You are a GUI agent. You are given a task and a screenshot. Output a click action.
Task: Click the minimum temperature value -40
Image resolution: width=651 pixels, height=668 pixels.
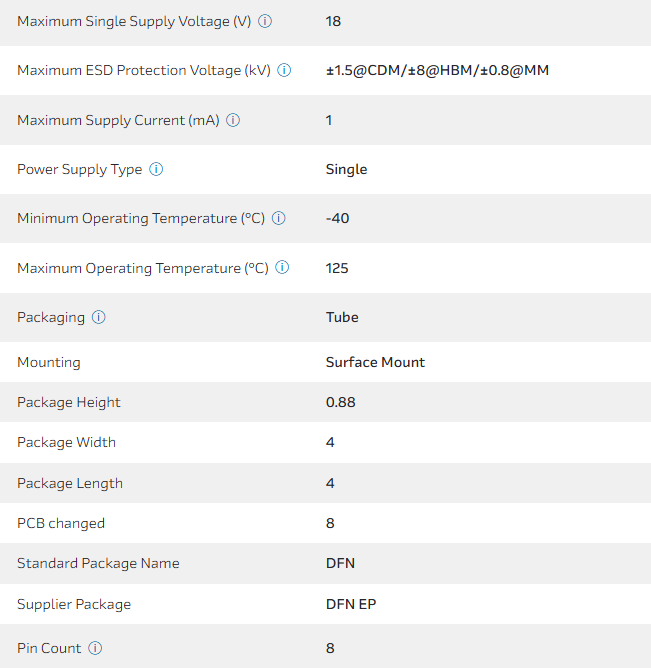[337, 218]
